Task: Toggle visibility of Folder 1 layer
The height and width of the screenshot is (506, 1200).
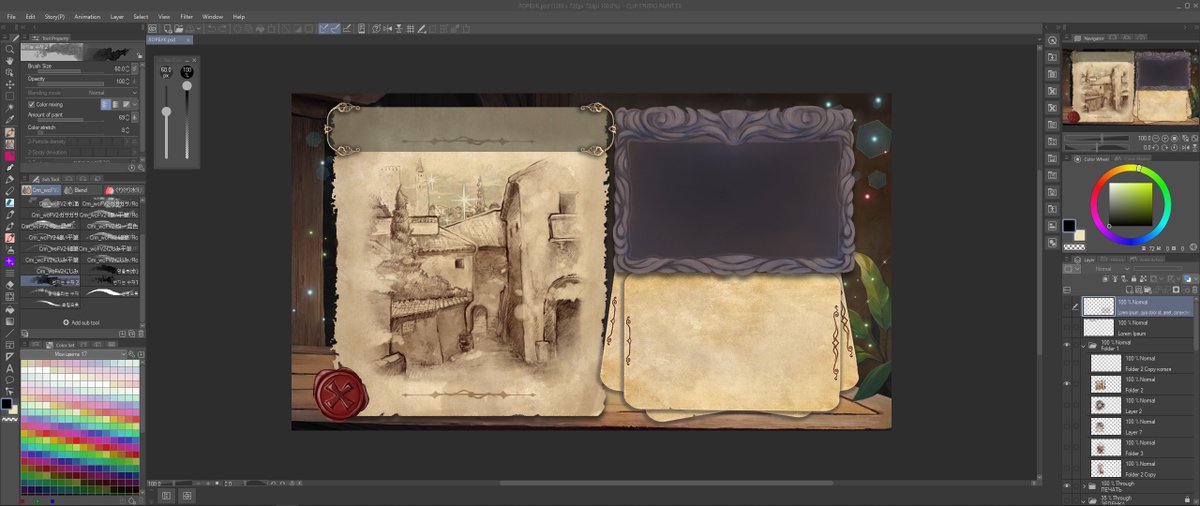Action: click(1067, 345)
